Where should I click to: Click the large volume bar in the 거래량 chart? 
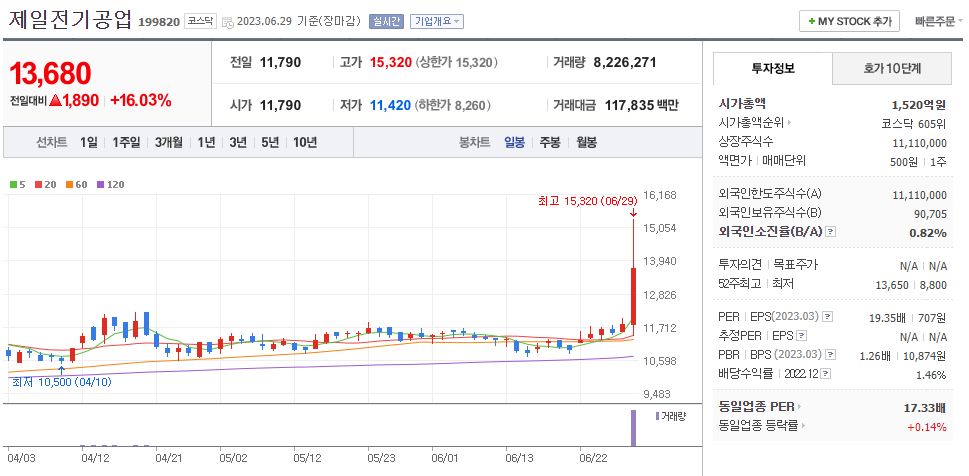pyautogui.click(x=633, y=428)
